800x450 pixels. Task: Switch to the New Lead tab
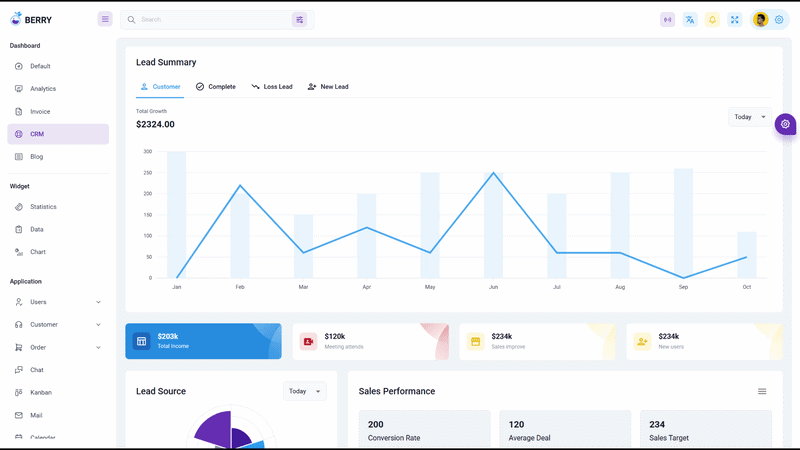[x=328, y=87]
